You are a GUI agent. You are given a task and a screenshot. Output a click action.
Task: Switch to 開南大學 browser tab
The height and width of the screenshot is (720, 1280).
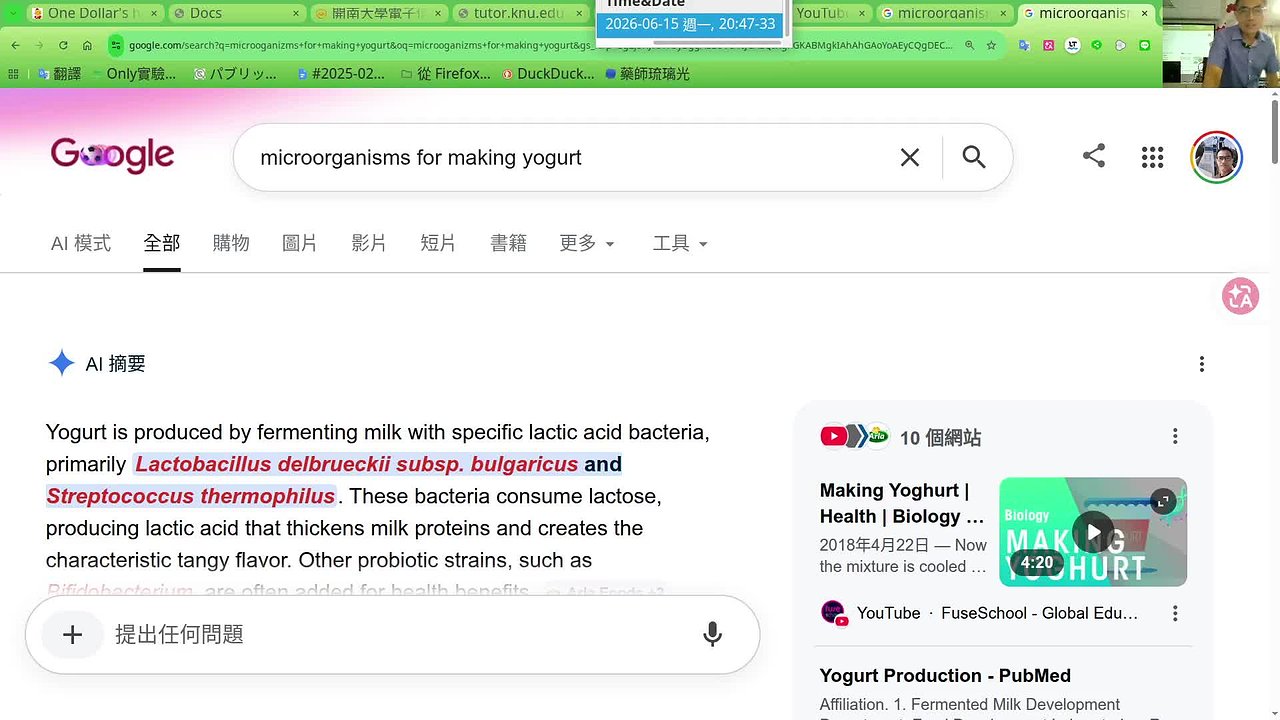click(377, 14)
